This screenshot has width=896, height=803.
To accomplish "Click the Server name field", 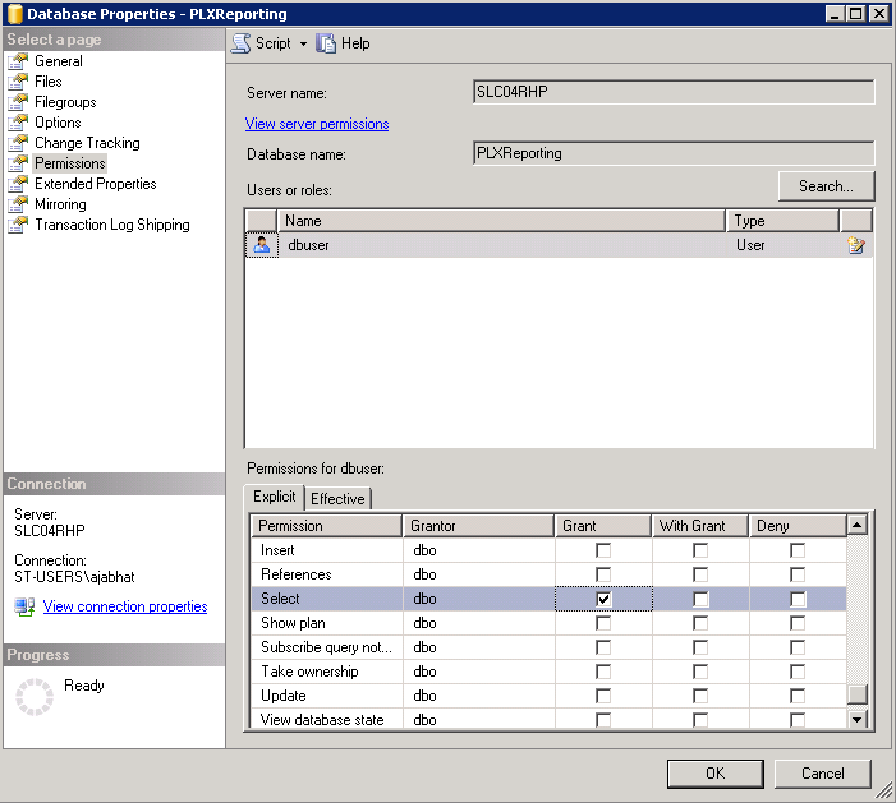I will click(x=674, y=92).
